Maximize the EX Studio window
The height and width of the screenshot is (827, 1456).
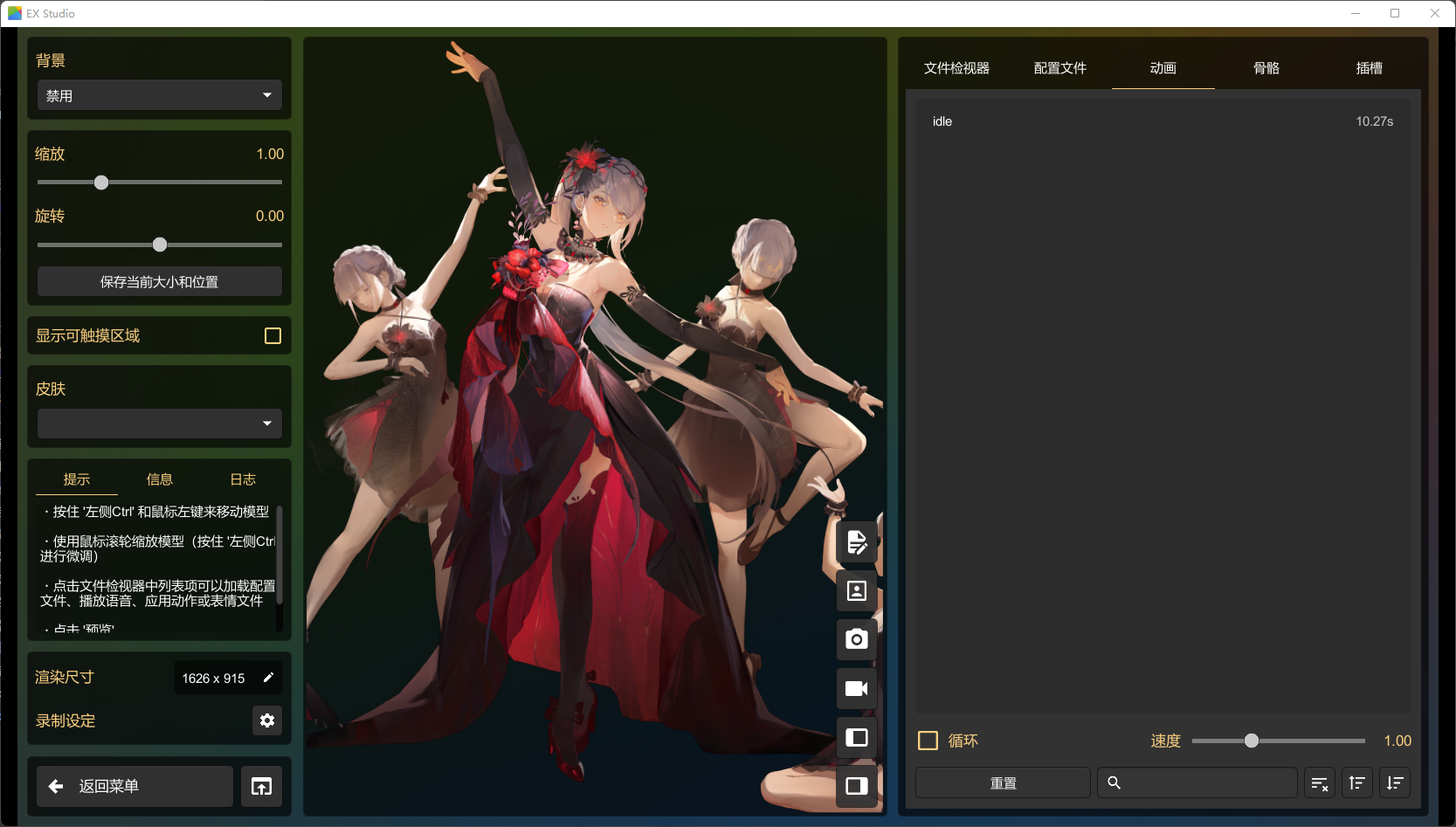(x=1395, y=13)
